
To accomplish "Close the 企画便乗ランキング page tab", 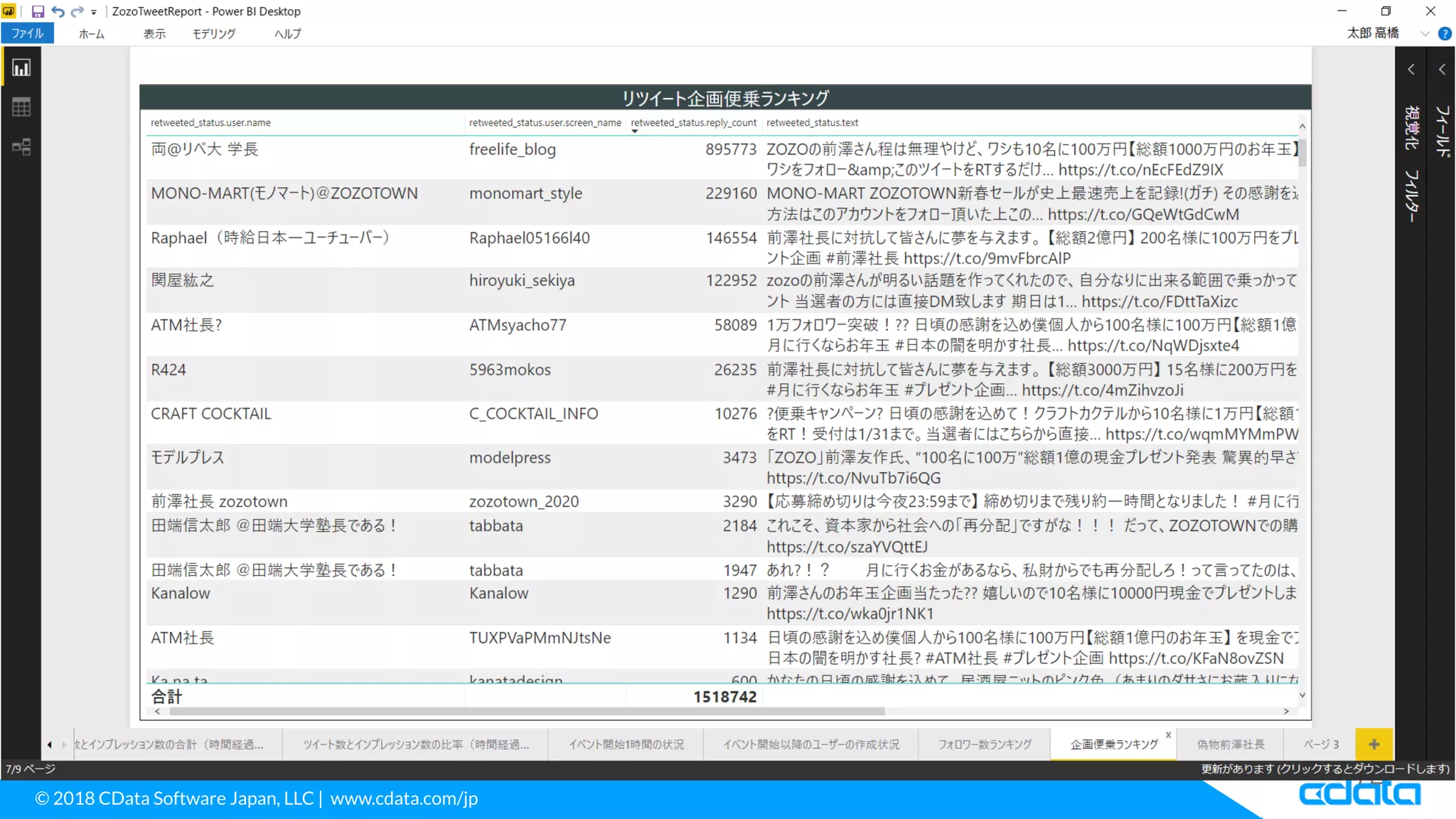I will pos(1168,734).
